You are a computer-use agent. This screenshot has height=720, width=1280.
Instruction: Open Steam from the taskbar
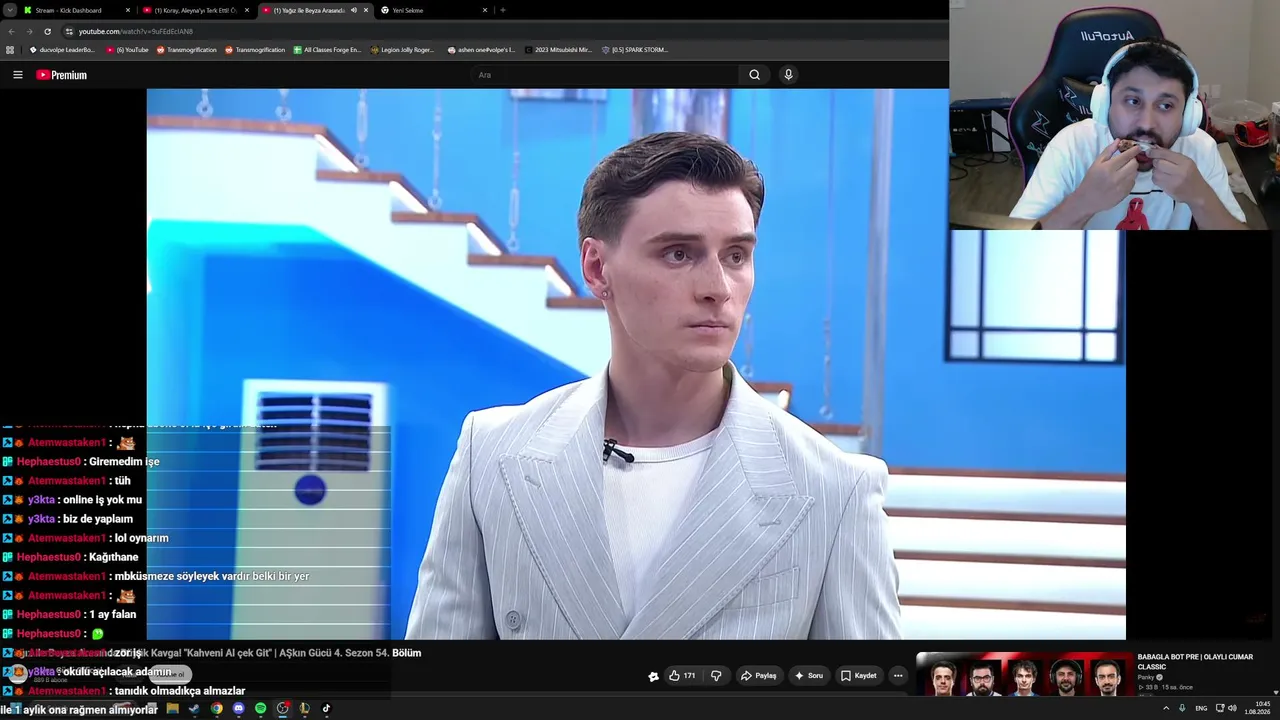(x=194, y=708)
